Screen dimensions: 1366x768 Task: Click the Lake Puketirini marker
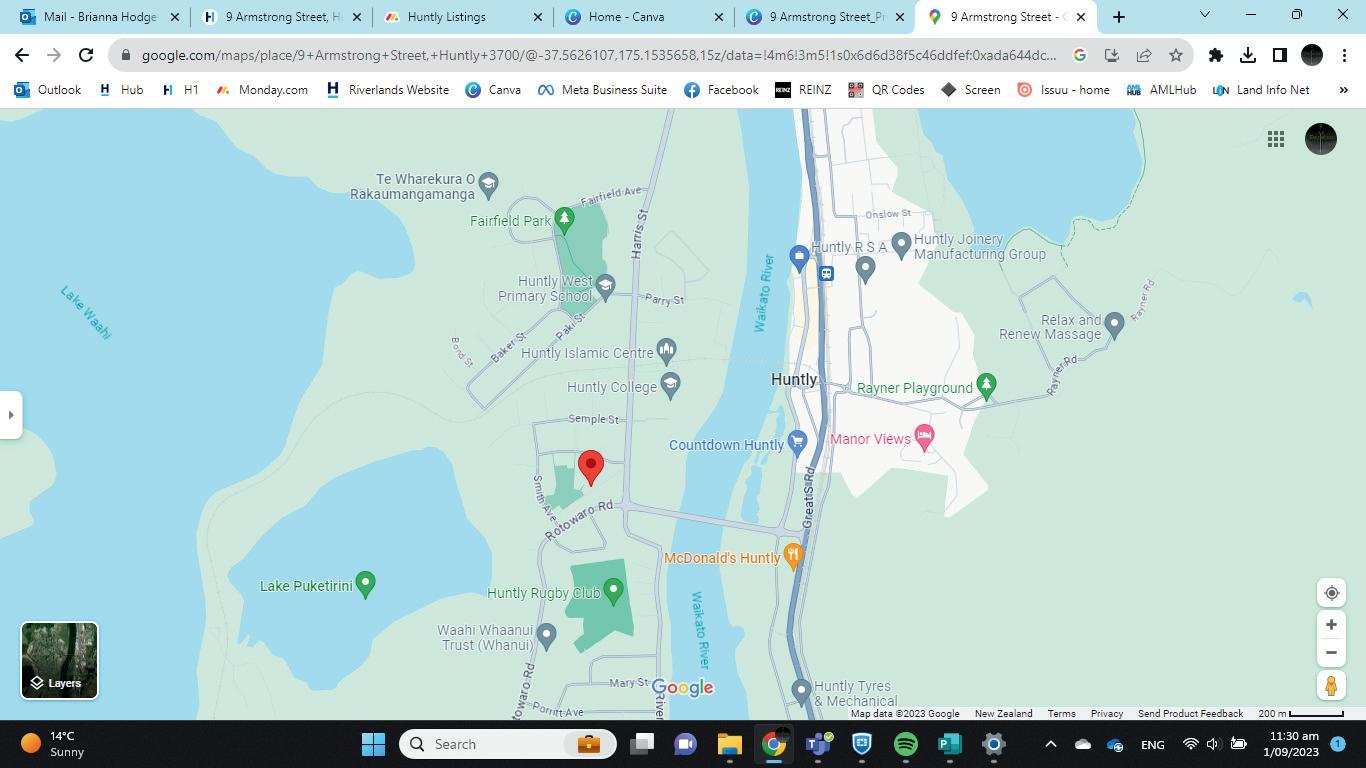365,583
